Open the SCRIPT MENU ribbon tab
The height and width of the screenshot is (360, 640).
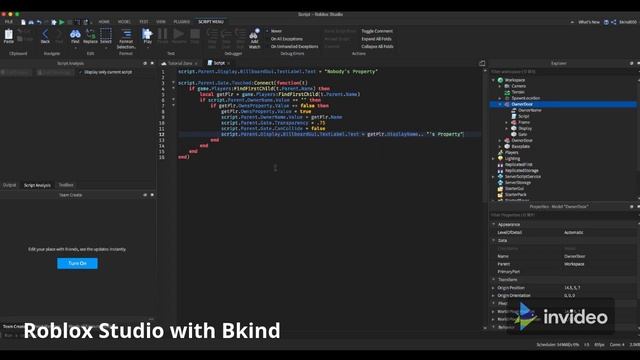coord(211,22)
